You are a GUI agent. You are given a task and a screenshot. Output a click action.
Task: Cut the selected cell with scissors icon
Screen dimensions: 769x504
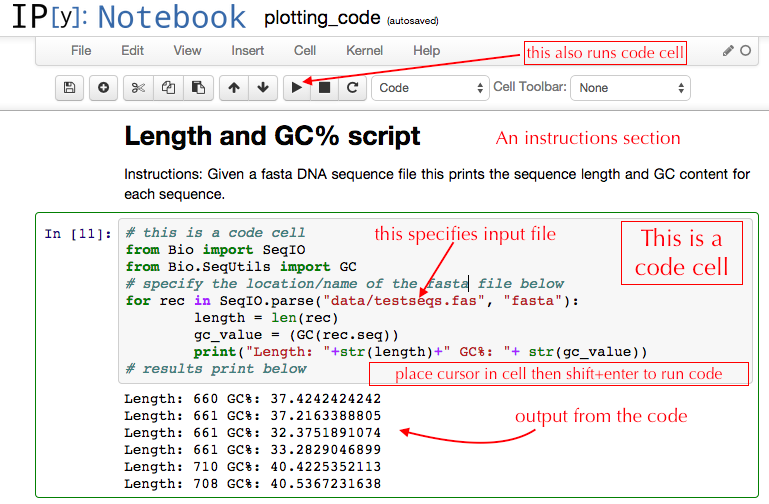(x=138, y=88)
